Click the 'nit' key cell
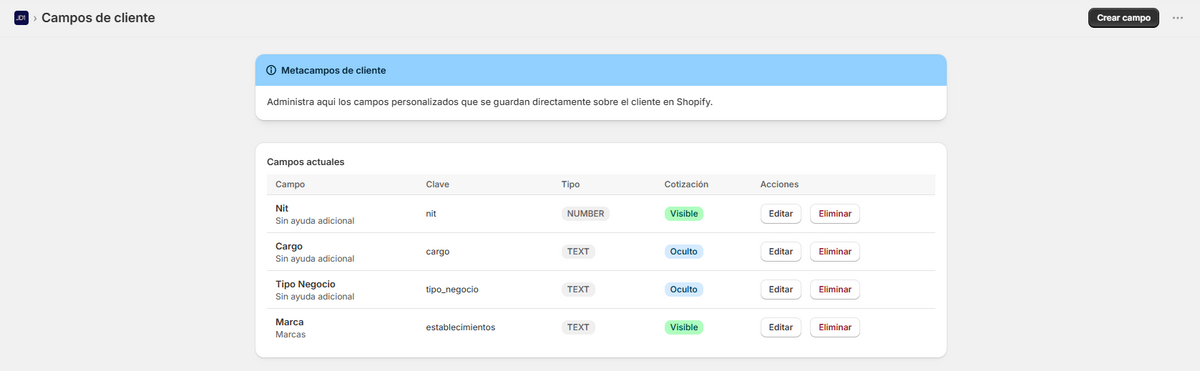 pos(431,214)
